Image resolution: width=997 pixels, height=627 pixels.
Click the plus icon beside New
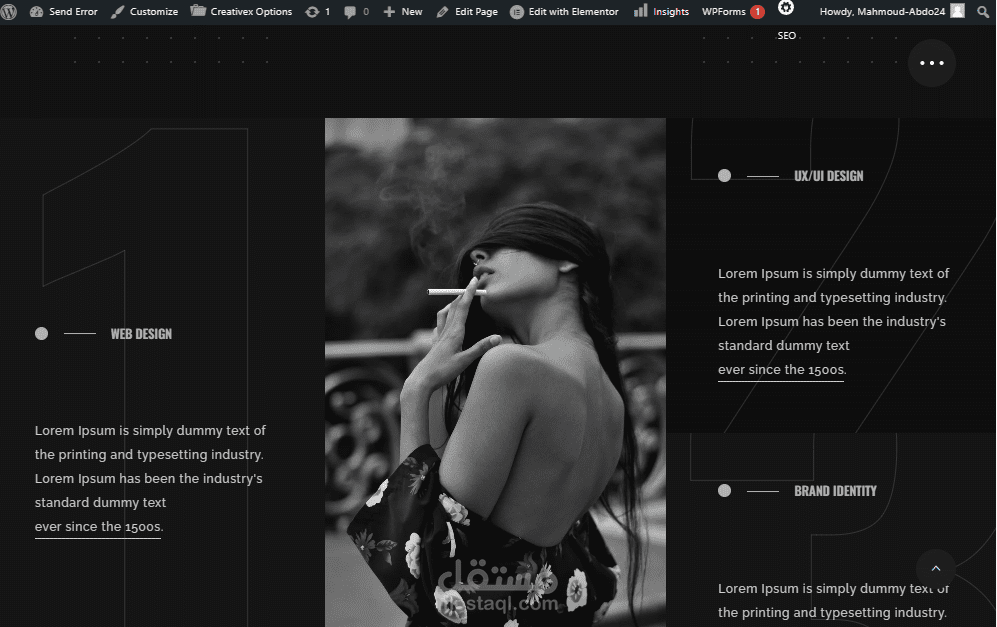[x=389, y=11]
